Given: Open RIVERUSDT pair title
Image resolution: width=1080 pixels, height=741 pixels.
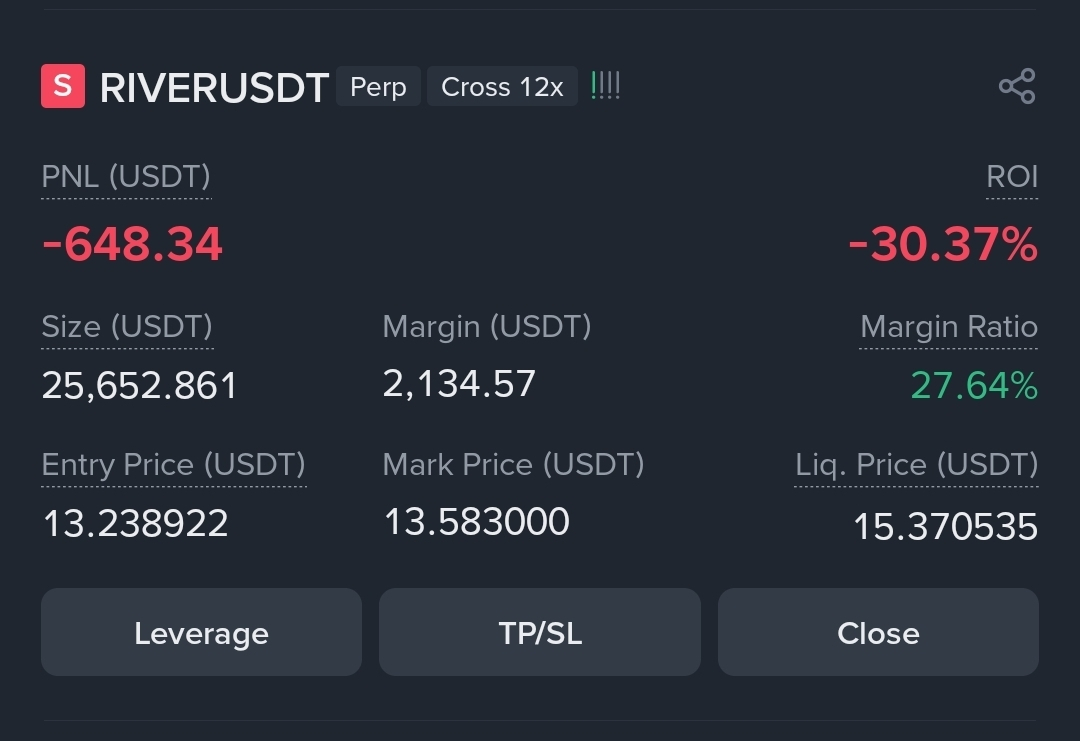Looking at the screenshot, I should [214, 87].
